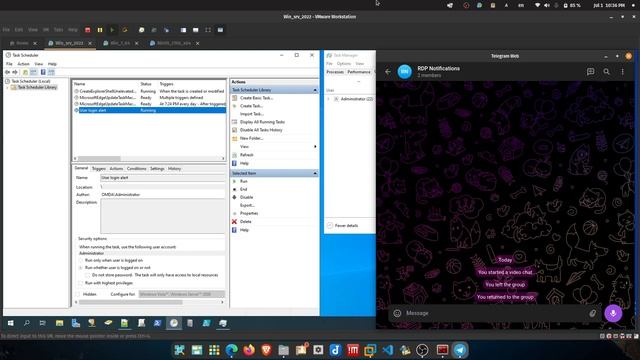The image size is (640, 360).
Task: Click the VMware snapshot clock icon
Action: pyautogui.click(x=141, y=30)
